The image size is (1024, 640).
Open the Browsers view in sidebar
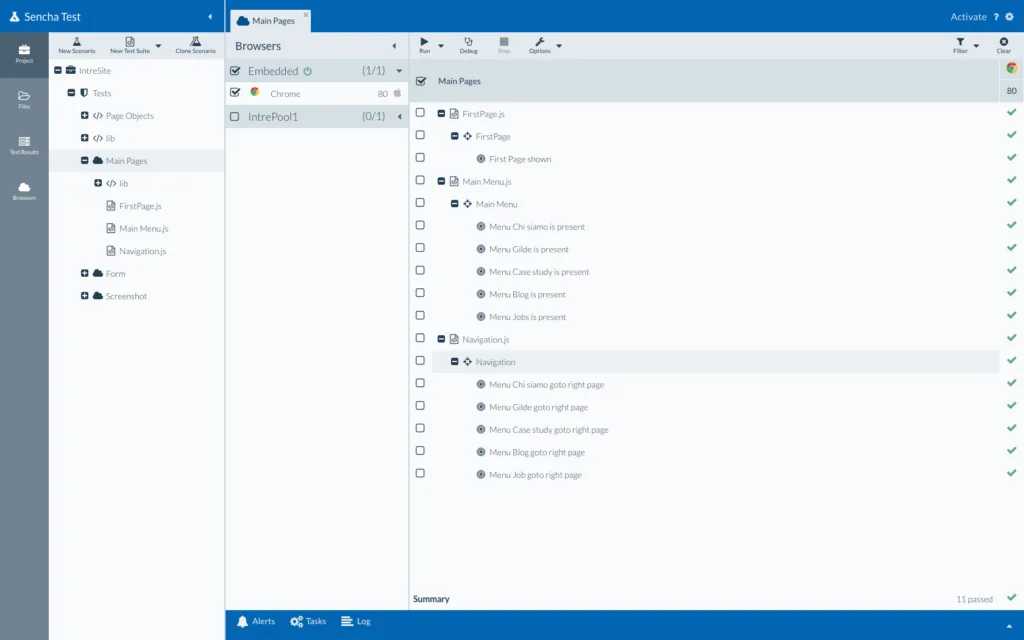pos(24,191)
